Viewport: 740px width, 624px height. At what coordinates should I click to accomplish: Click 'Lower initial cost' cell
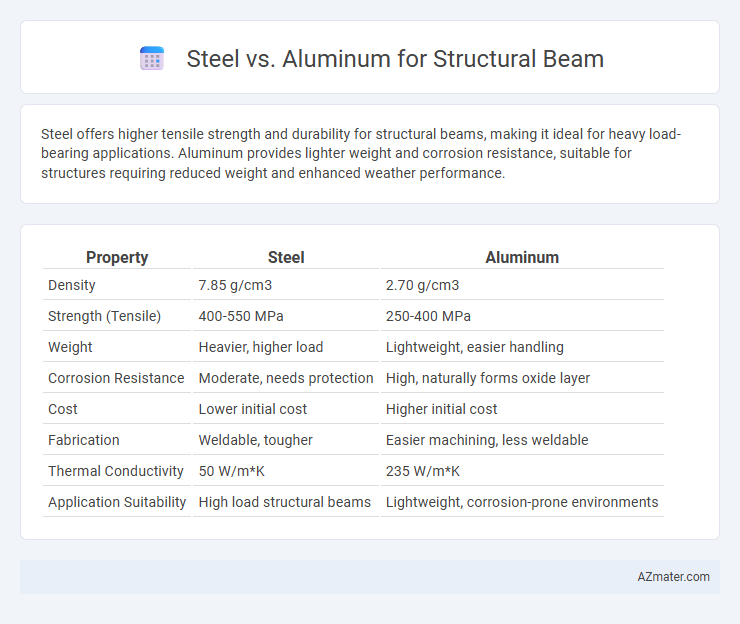(x=252, y=409)
